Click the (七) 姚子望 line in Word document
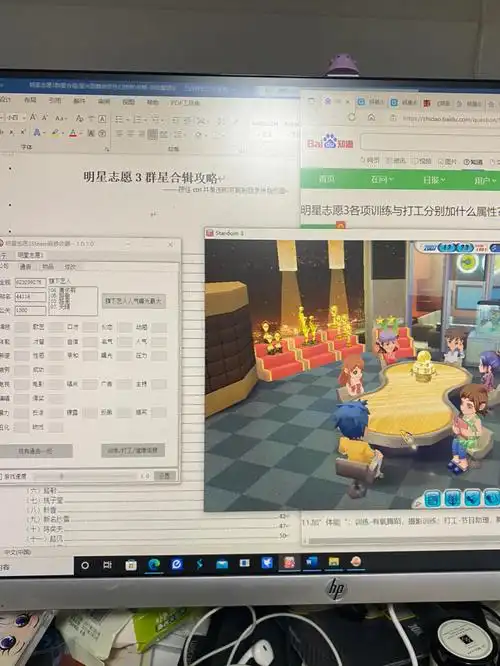 [46, 500]
